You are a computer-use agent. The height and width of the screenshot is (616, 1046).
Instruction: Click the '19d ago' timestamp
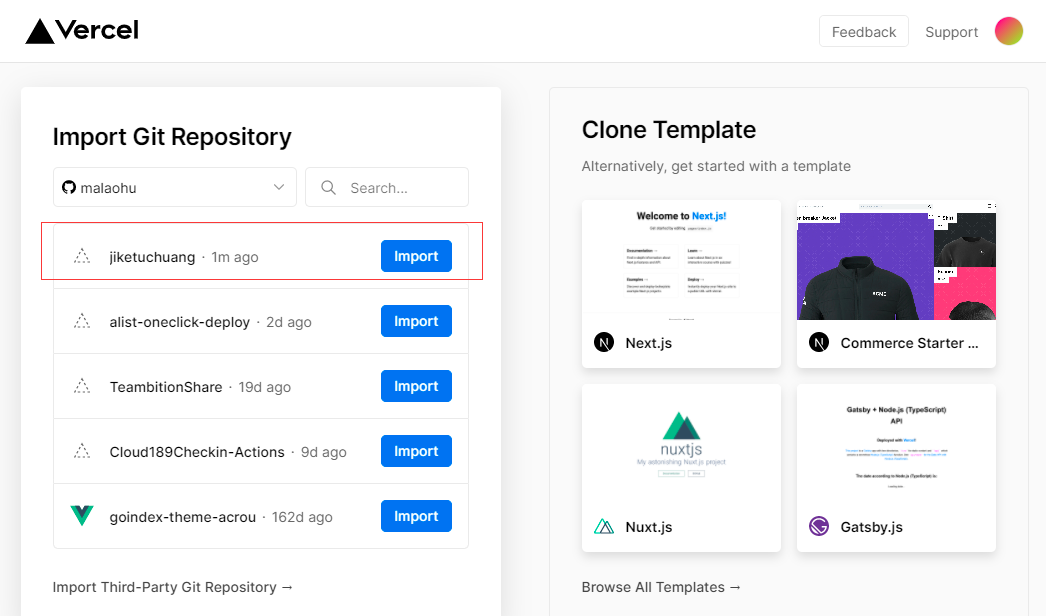[265, 387]
